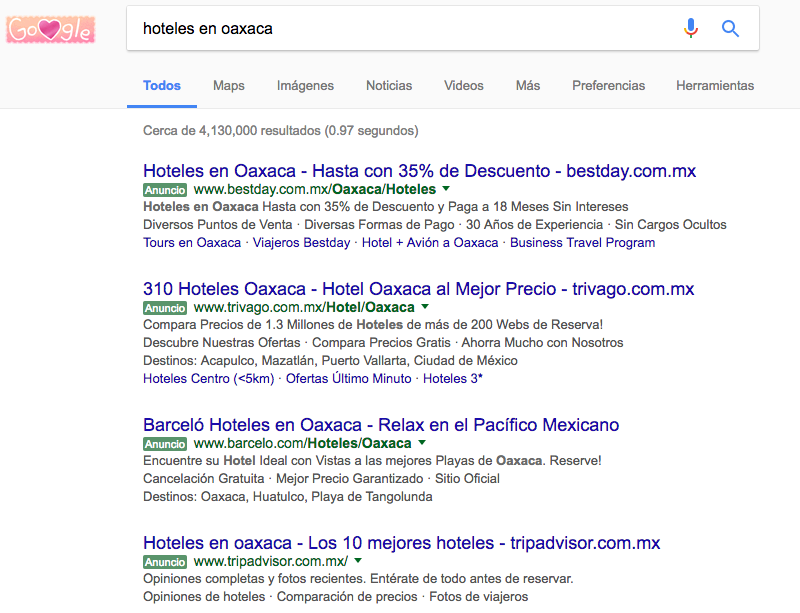Expand the dropdown arrow next to trivago.com.mx URL
Viewport: 800px width, 613px height.
pyautogui.click(x=424, y=307)
